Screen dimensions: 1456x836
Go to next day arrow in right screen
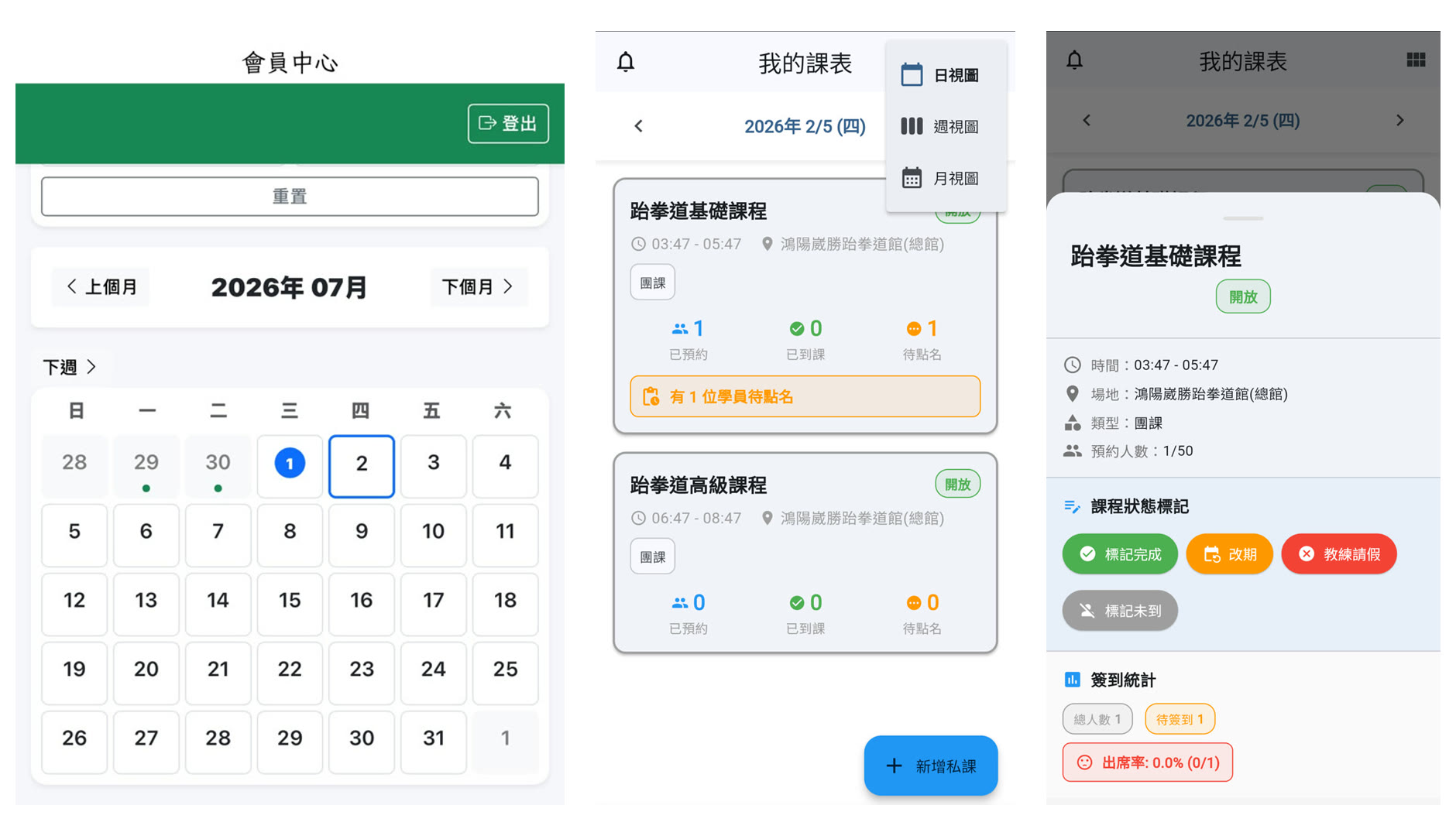pyautogui.click(x=1399, y=120)
